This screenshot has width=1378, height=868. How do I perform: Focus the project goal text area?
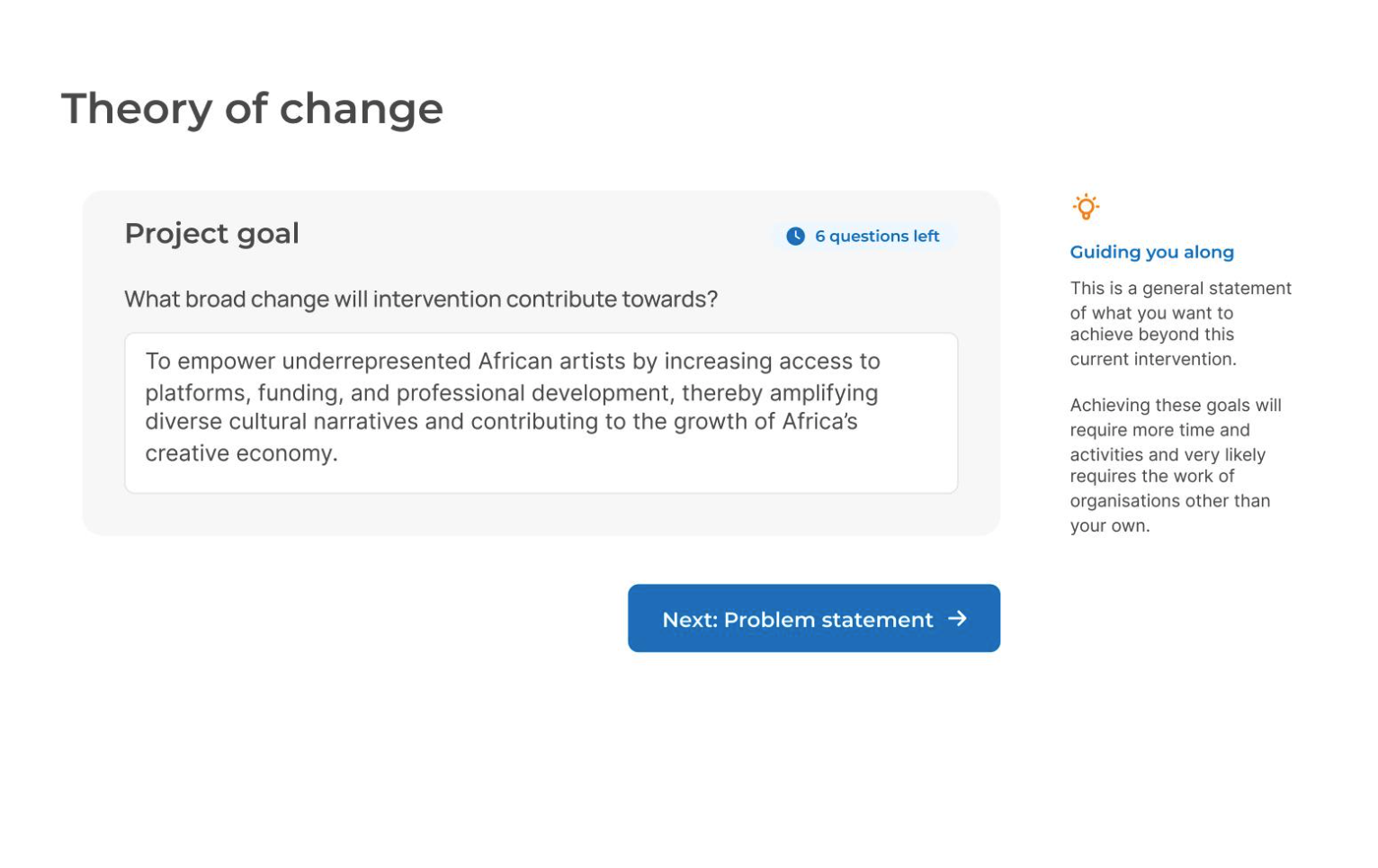(x=541, y=413)
